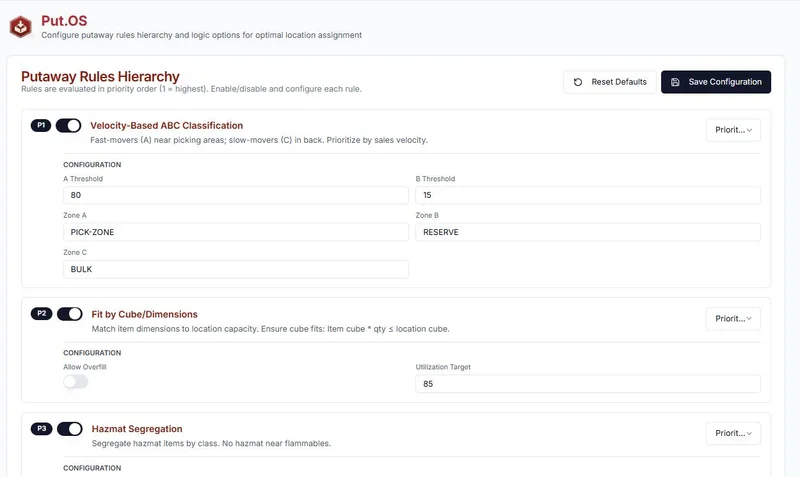Click the Put.OS app name text

64,21
